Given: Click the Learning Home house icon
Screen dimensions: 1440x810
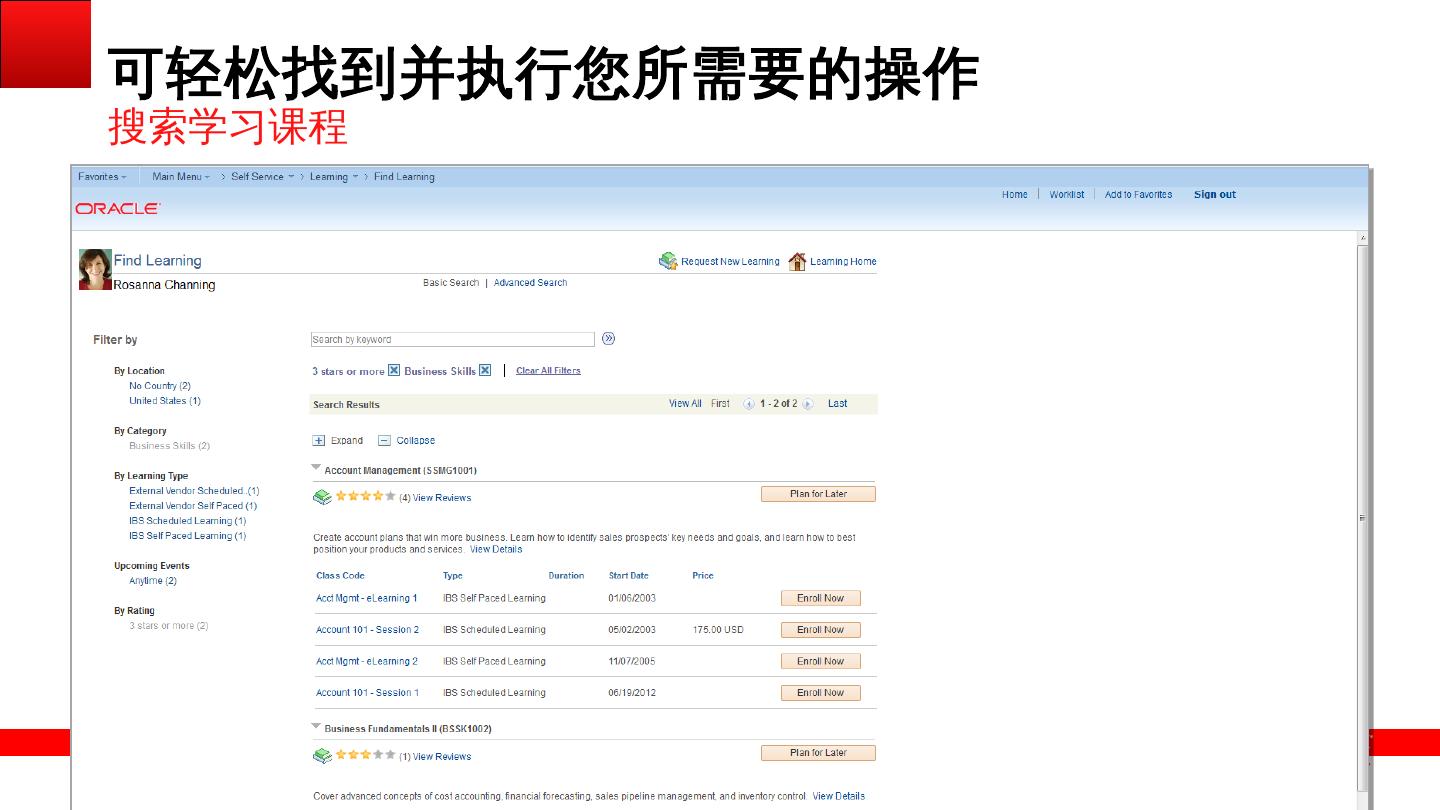Looking at the screenshot, I should pos(797,261).
